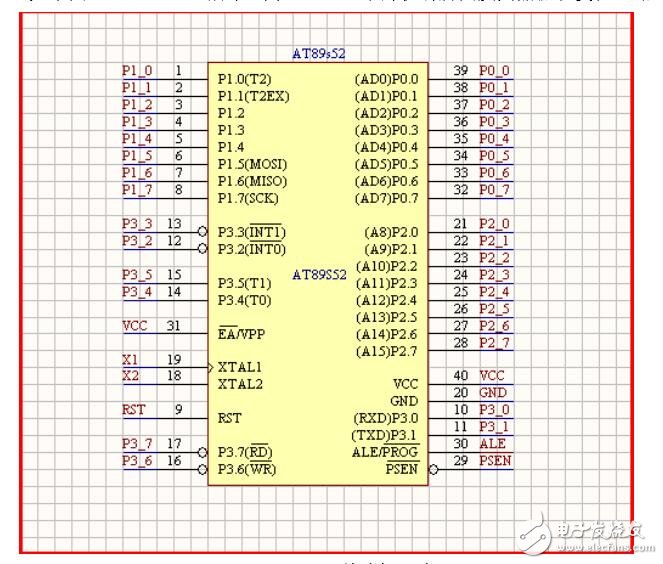Viewport: 663px width, 564px height.
Task: Click the P2_7 net label
Action: (494, 343)
